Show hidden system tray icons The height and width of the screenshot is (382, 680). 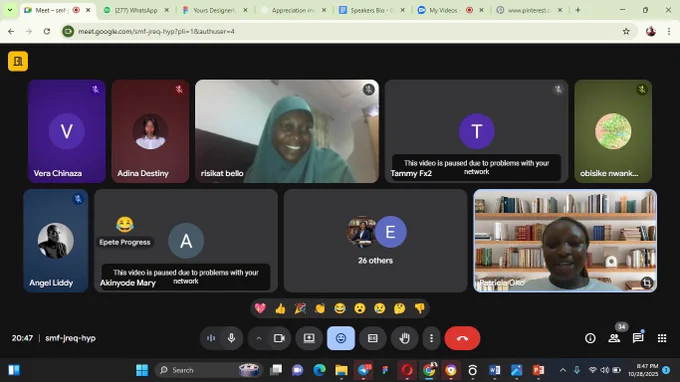pos(563,370)
